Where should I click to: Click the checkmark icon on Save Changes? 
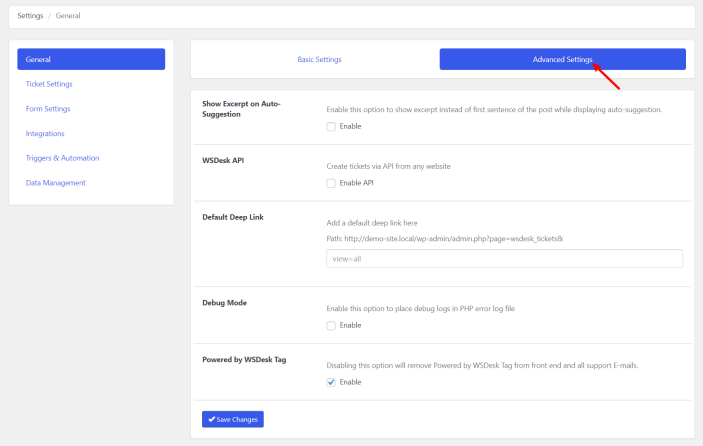click(x=211, y=420)
